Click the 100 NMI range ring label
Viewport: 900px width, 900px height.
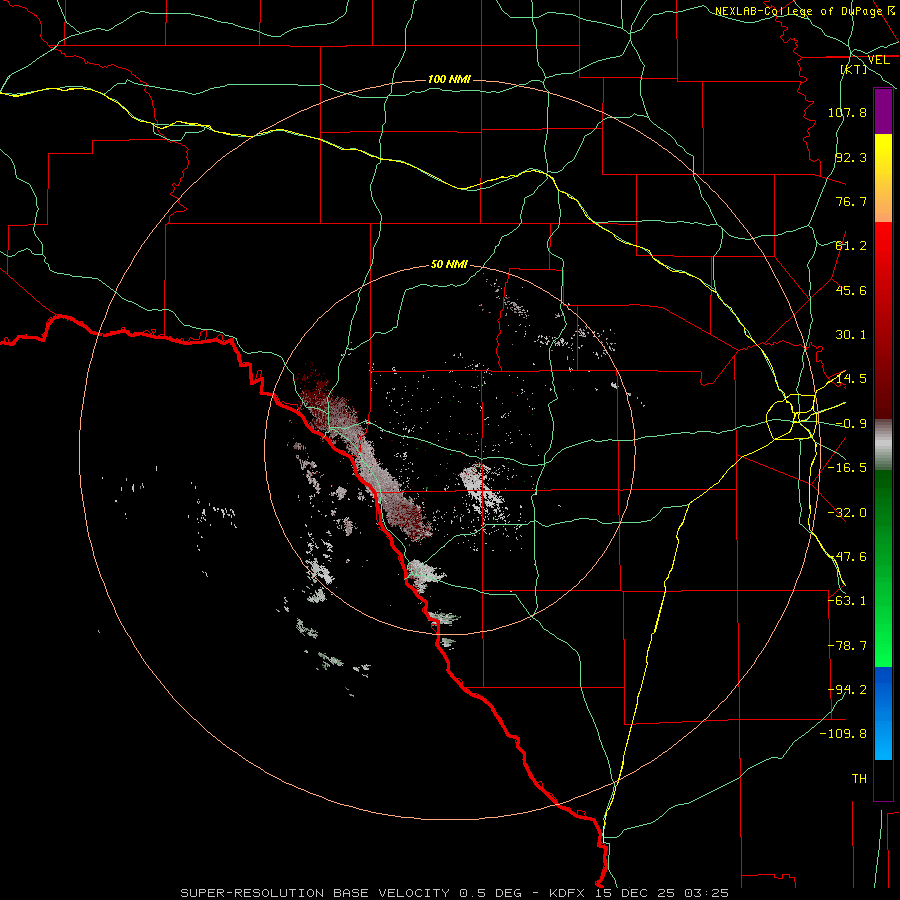pyautogui.click(x=449, y=79)
